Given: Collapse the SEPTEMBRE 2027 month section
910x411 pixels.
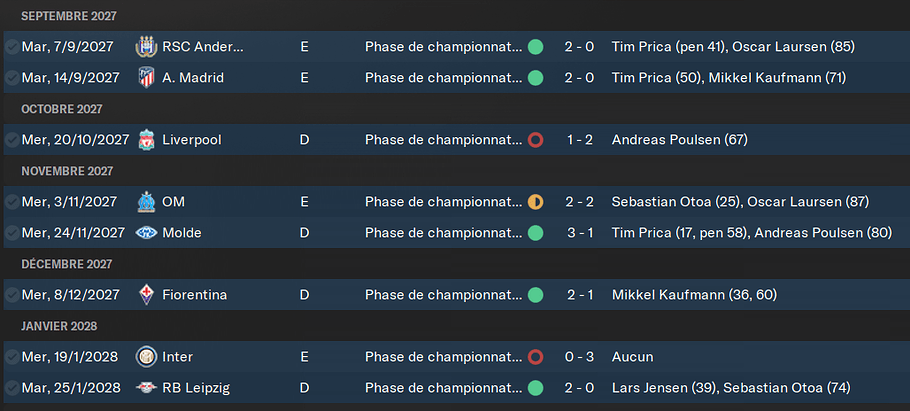Looking at the screenshot, I should coord(68,16).
